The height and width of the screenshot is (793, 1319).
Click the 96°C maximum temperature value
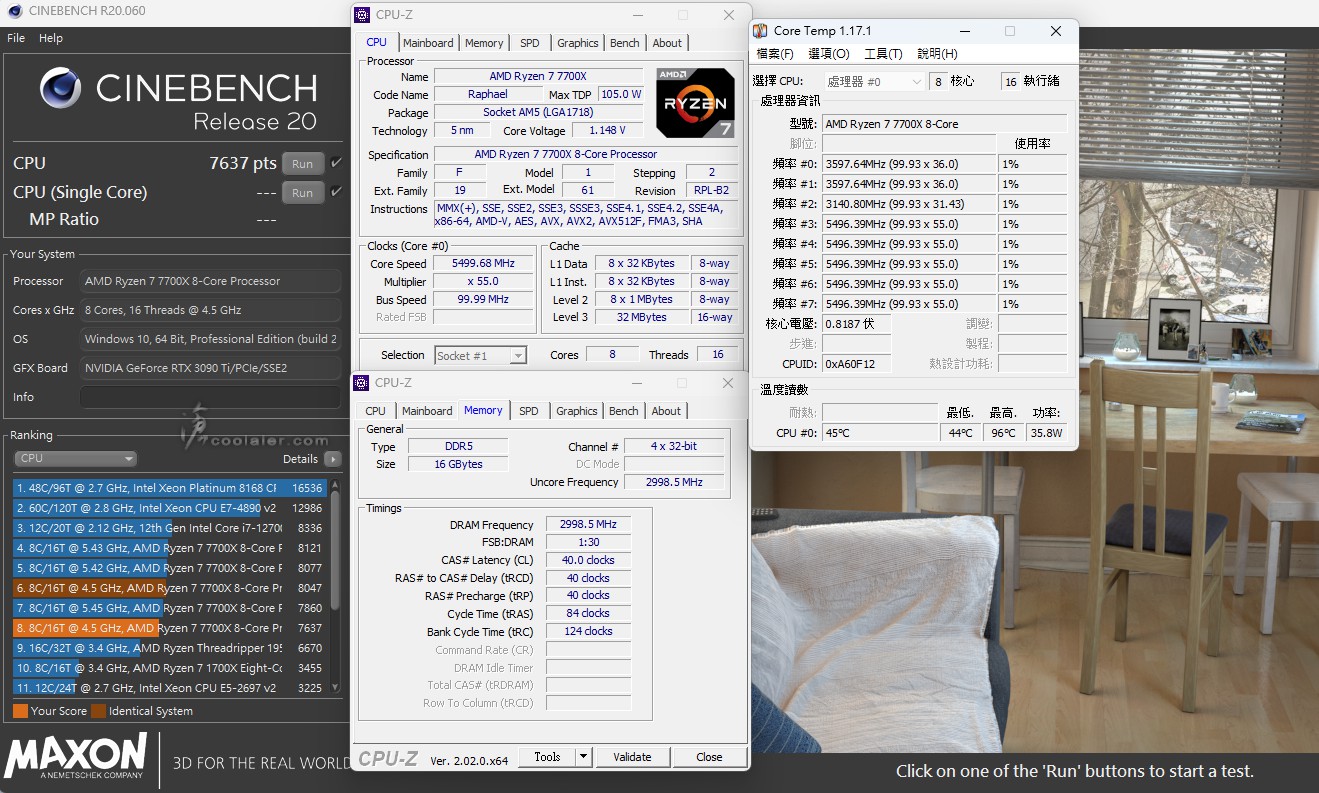[x=1003, y=433]
